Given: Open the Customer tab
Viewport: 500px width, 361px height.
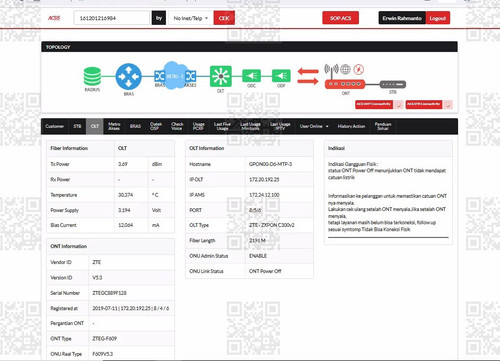Looking at the screenshot, I should [54, 126].
